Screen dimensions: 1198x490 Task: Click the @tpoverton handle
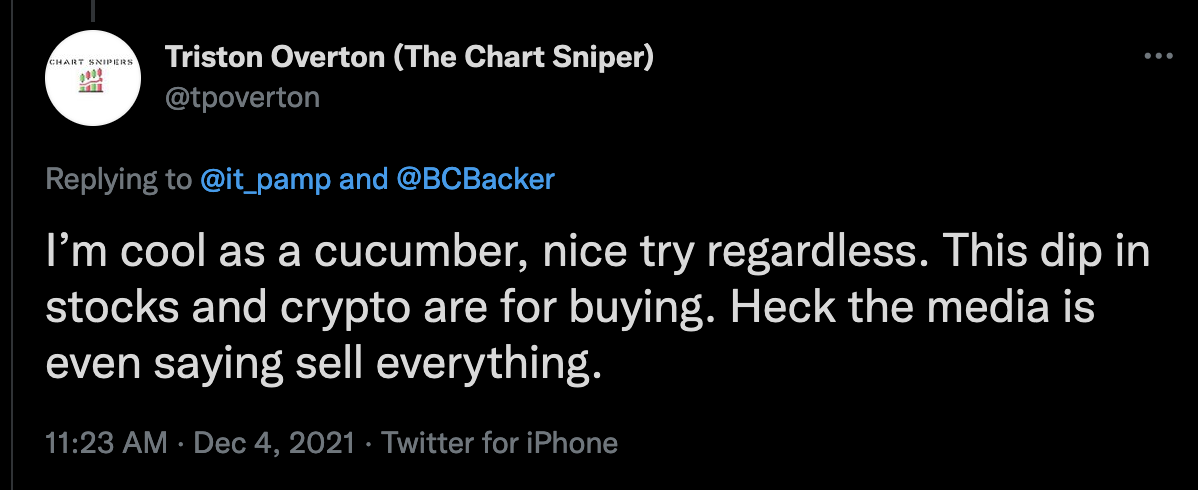(242, 96)
